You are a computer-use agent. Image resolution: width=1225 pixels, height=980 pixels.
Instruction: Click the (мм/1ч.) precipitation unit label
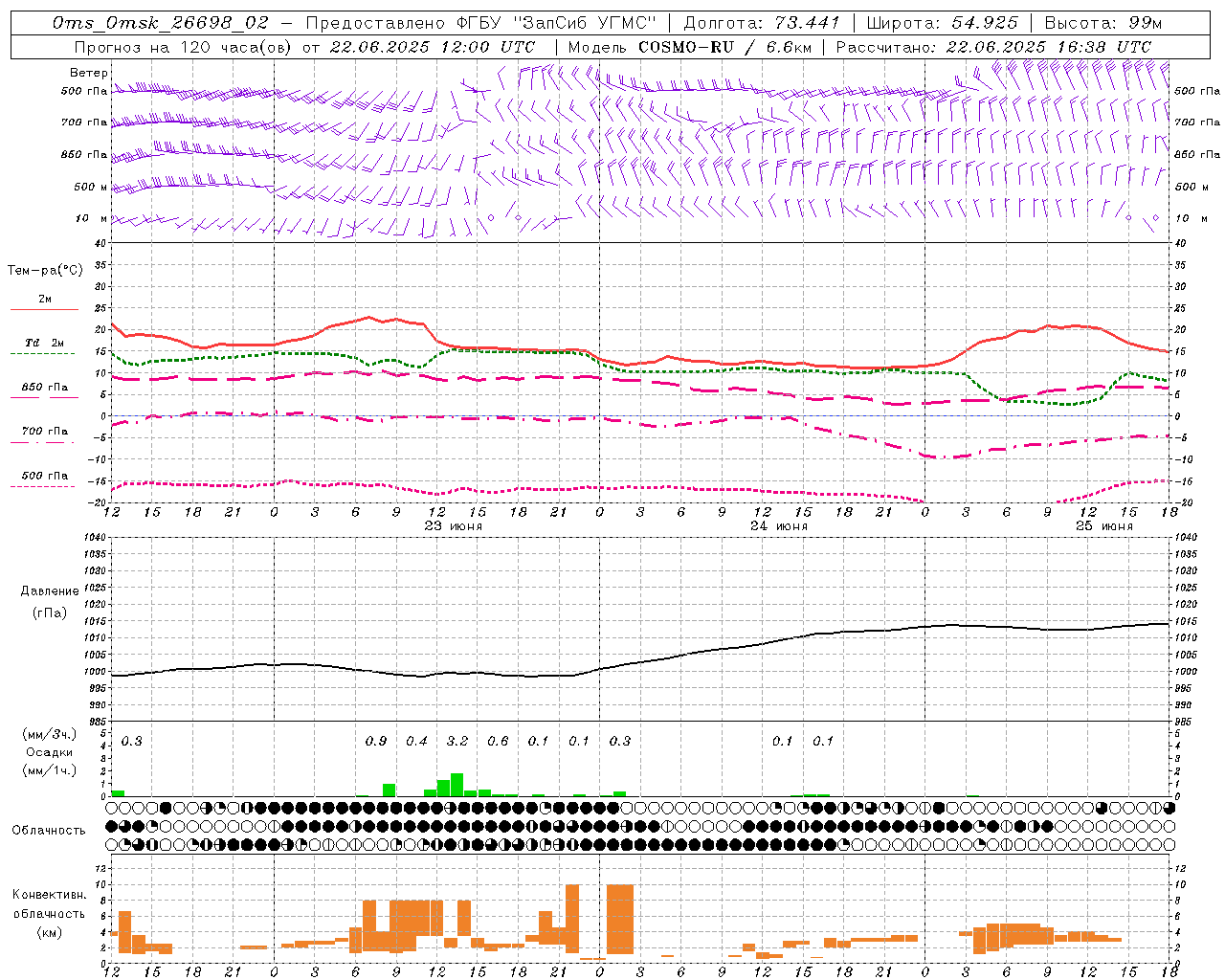[x=50, y=770]
